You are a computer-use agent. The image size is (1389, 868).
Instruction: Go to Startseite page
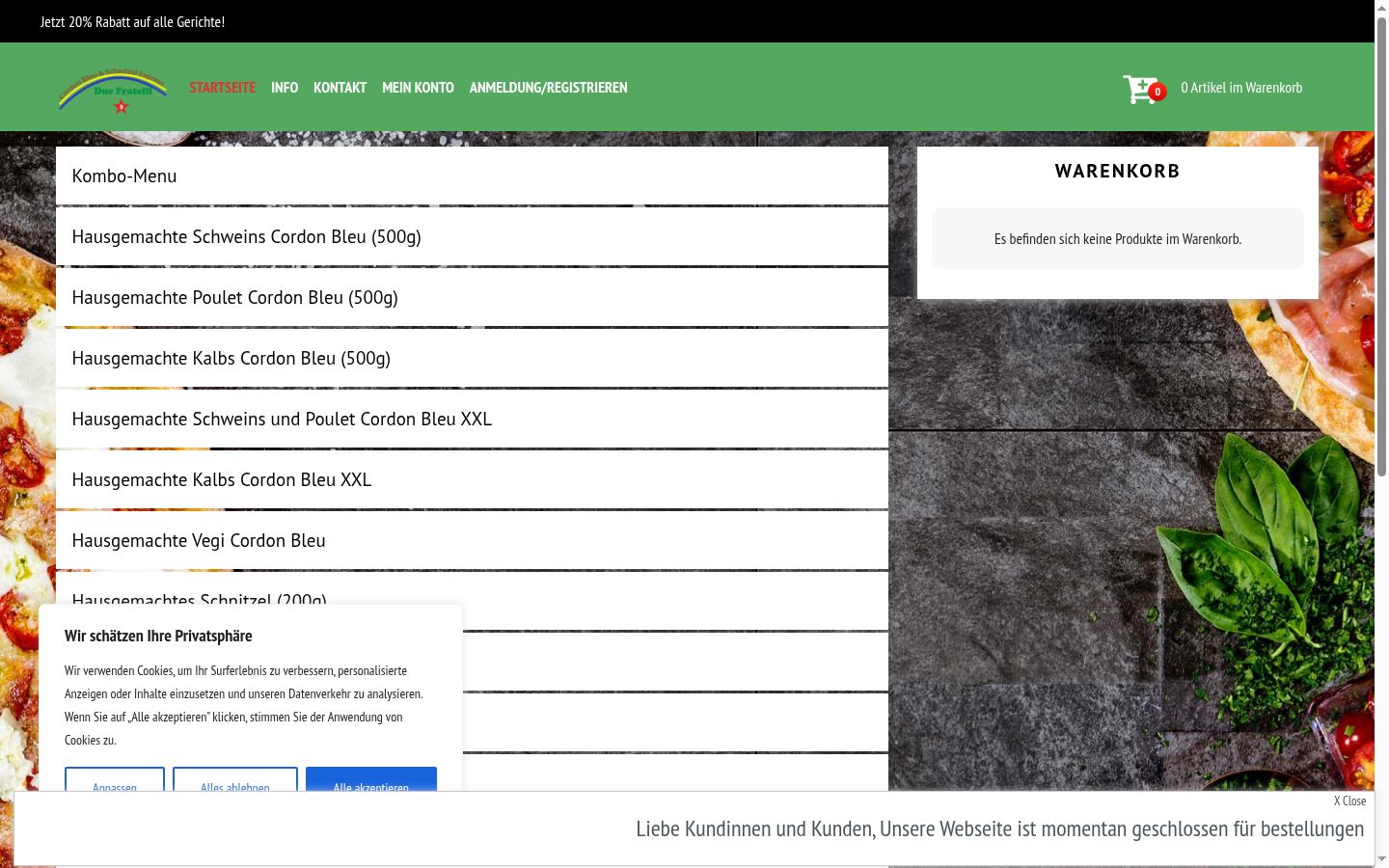click(223, 88)
